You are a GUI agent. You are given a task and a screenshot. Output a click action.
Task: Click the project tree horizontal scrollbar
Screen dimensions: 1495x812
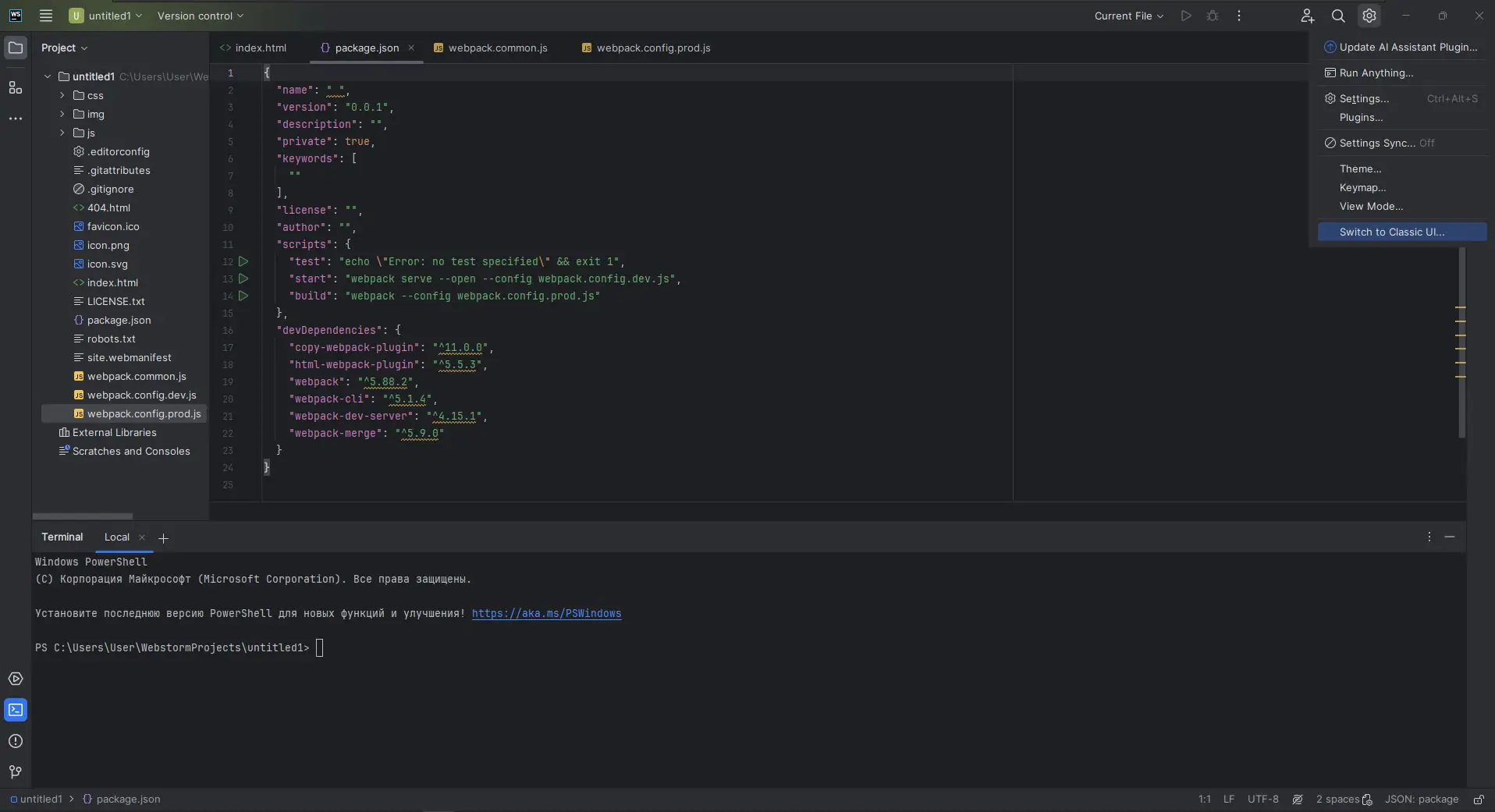coord(83,516)
